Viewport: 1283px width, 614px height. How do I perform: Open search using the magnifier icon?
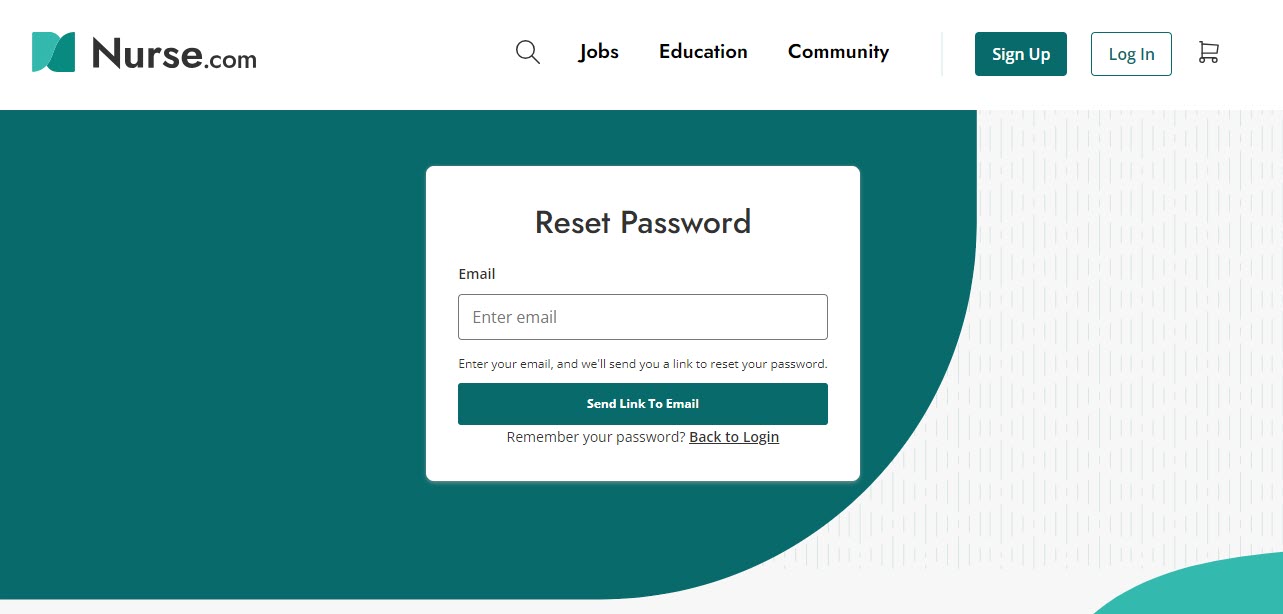527,52
